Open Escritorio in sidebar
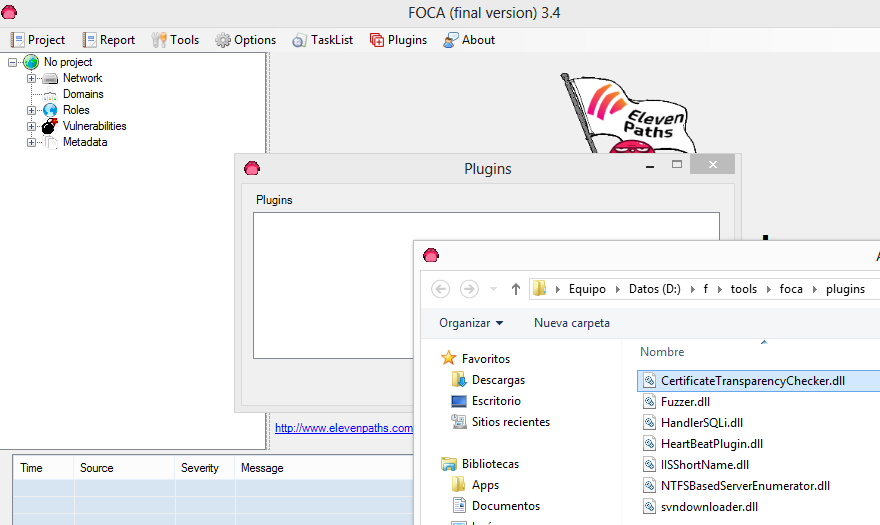Image resolution: width=880 pixels, height=525 pixels. coord(496,401)
